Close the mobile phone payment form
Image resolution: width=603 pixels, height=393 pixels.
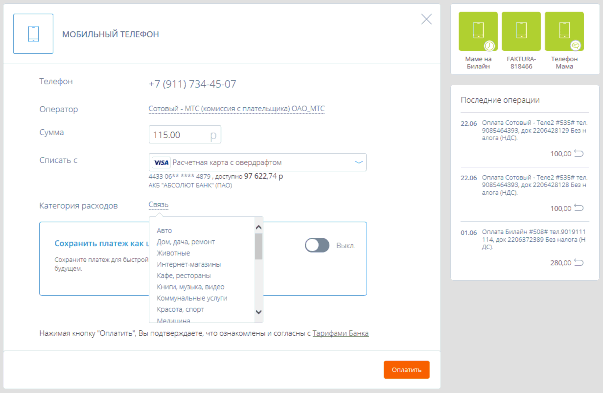click(x=426, y=19)
